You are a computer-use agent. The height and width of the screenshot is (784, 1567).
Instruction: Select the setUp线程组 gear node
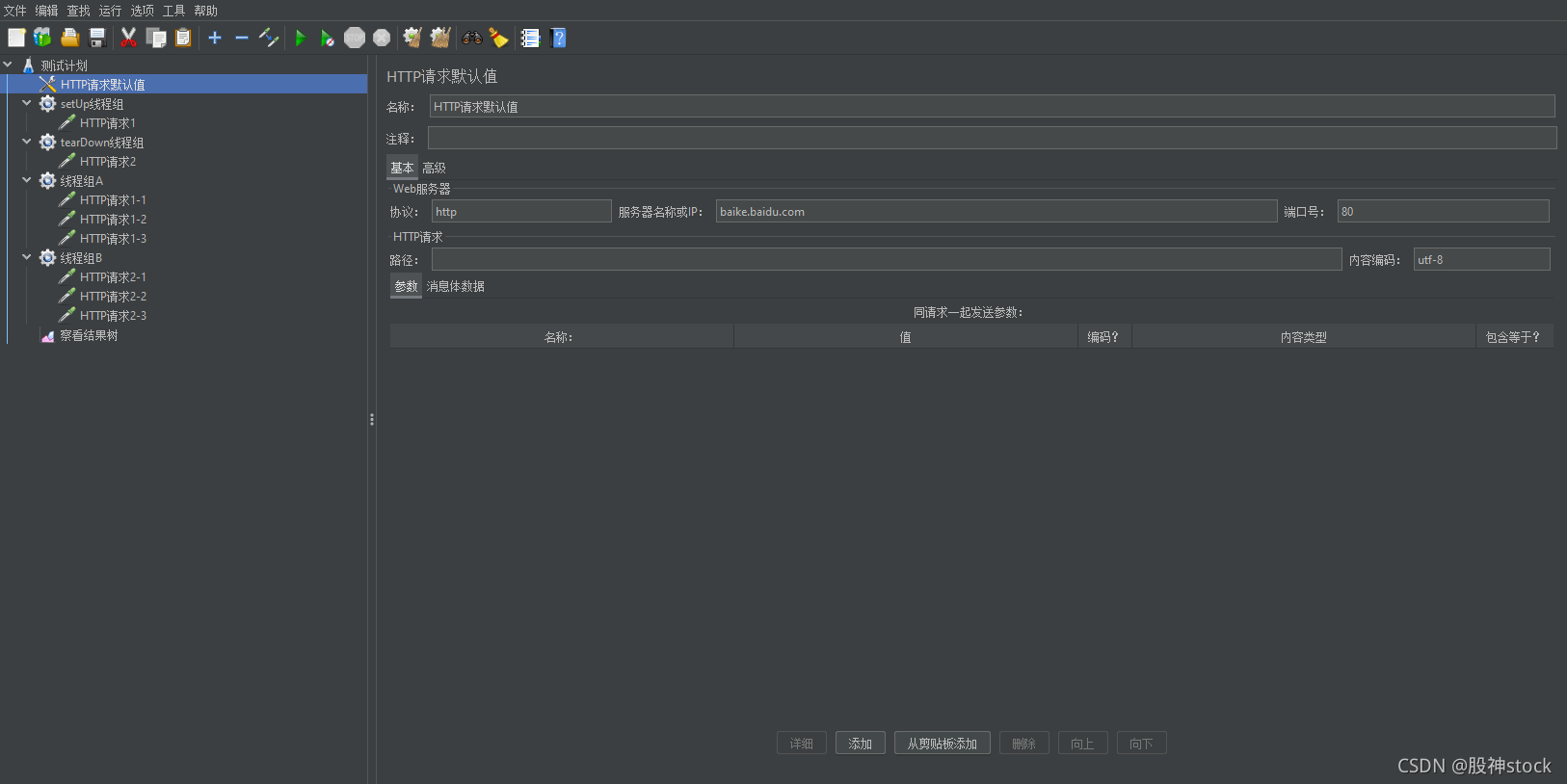click(92, 104)
